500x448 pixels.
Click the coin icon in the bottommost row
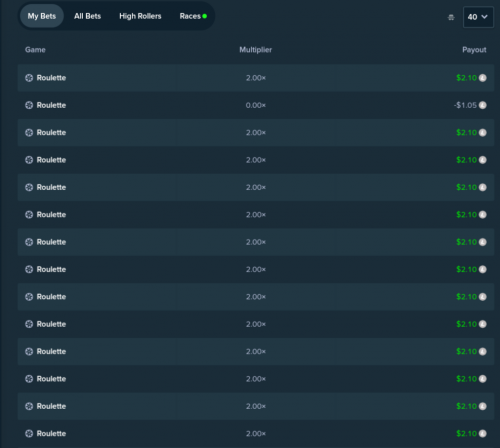483,434
